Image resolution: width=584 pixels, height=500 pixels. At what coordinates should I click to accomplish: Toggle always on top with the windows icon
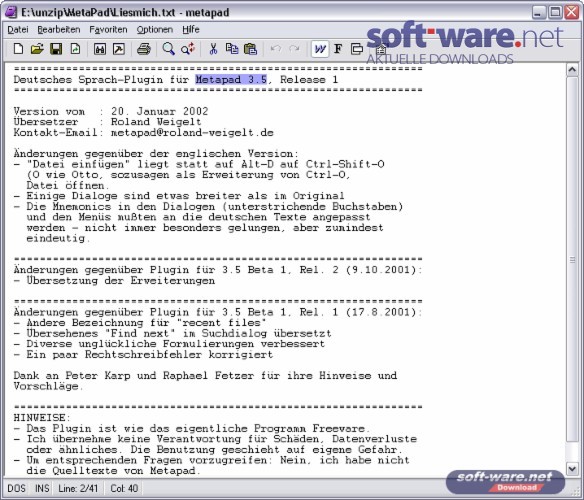(x=357, y=49)
